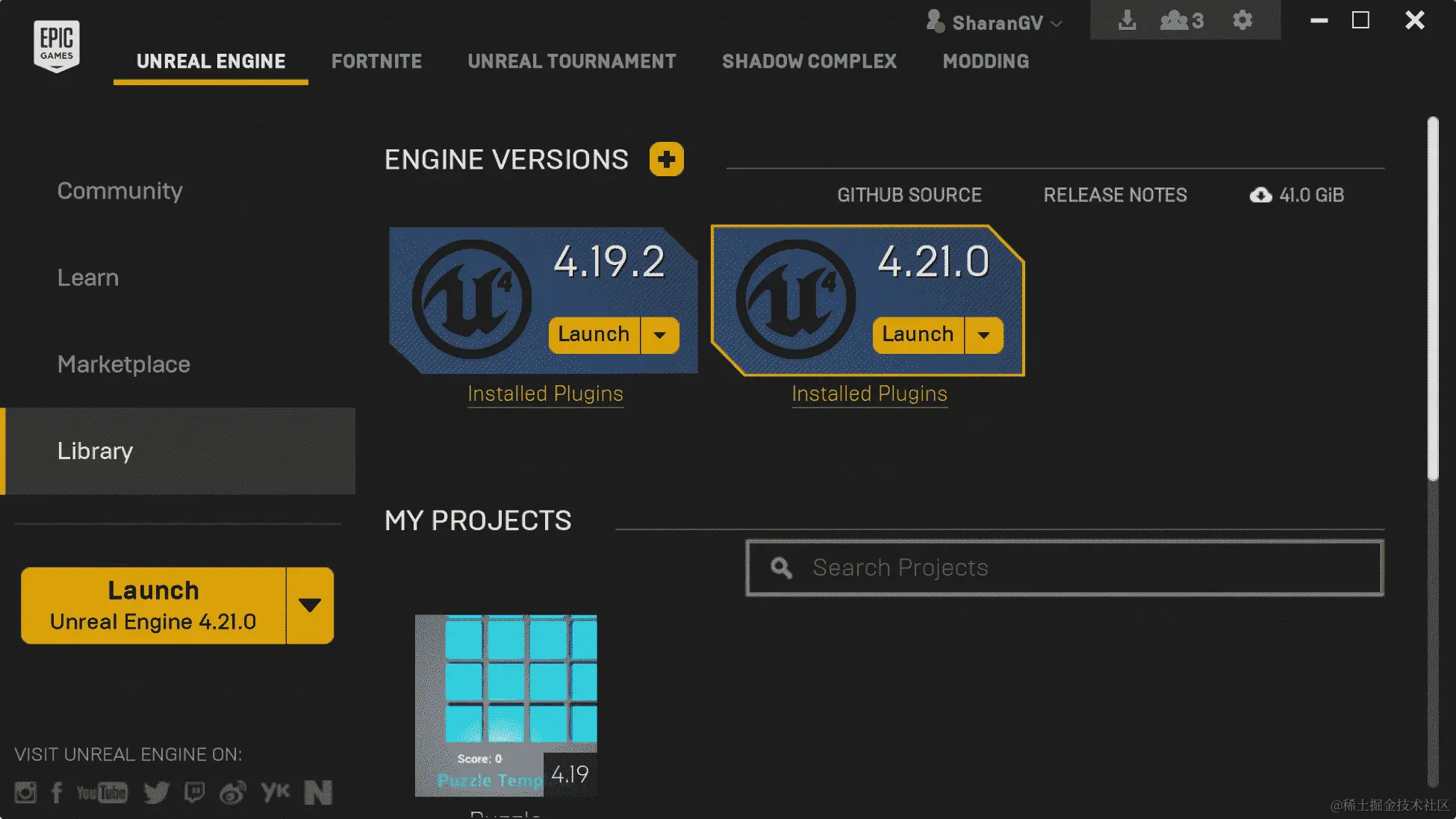Add a new engine version slot
This screenshot has height=819, width=1456.
(666, 159)
